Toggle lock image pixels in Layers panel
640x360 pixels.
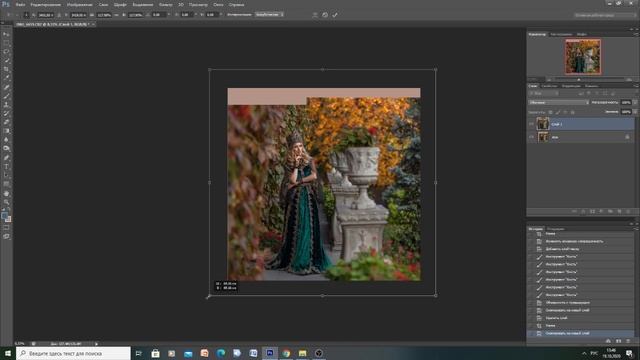[x=558, y=112]
